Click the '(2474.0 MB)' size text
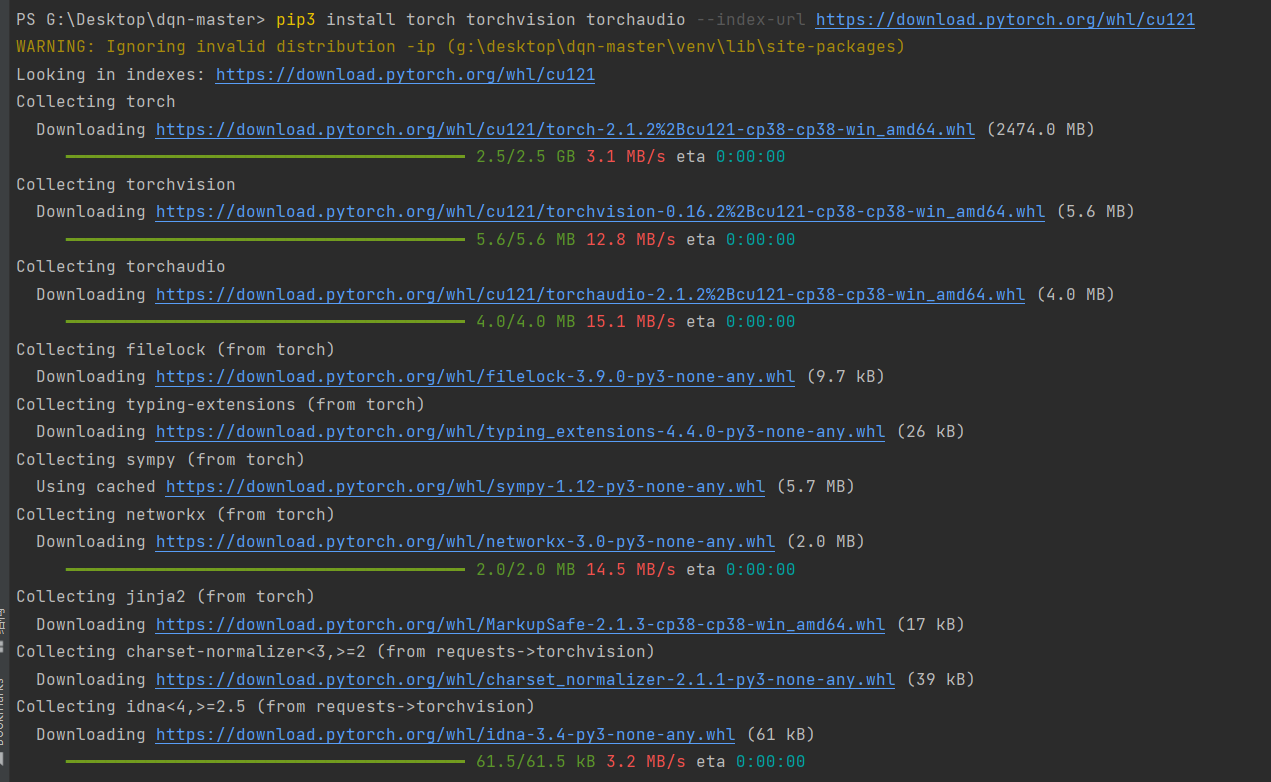This screenshot has height=782, width=1271. (x=1040, y=129)
